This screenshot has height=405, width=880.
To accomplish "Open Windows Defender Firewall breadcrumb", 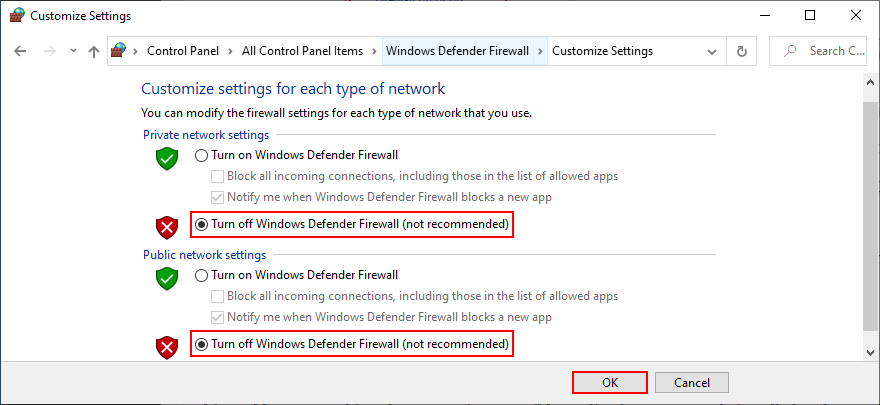I will 457,51.
